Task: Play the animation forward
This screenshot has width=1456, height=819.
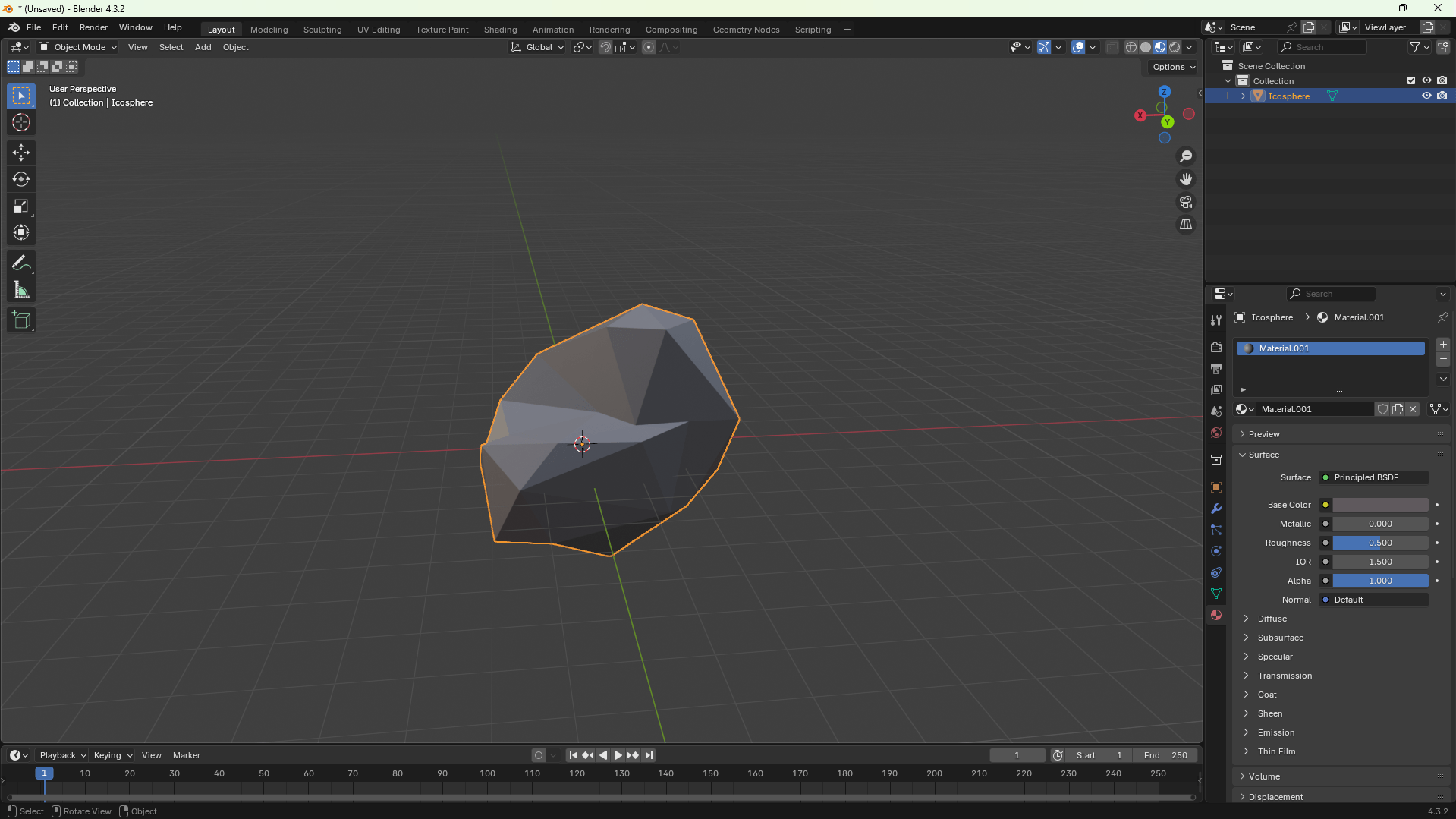Action: [x=618, y=755]
